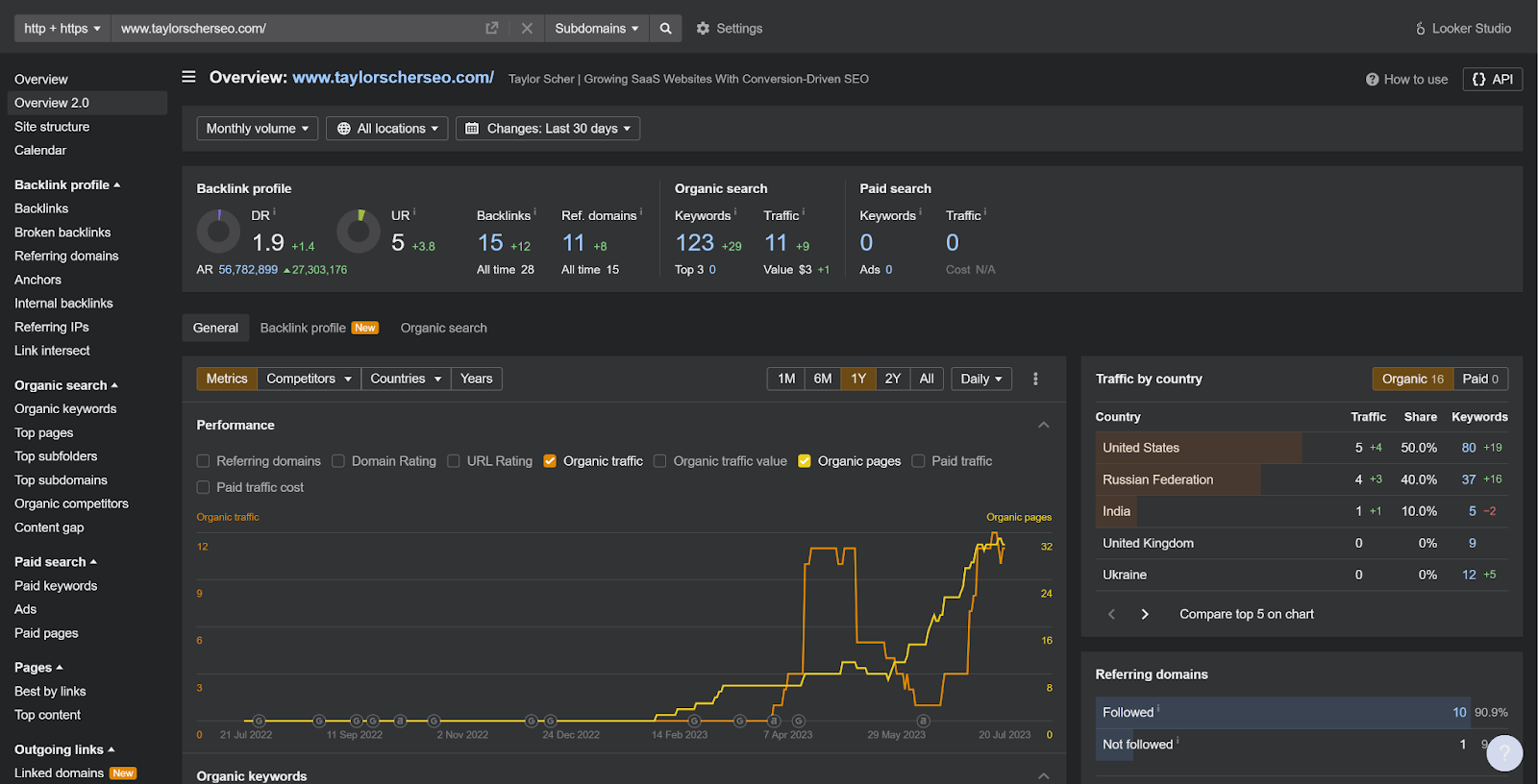This screenshot has height=784, width=1538.
Task: Click the Russian Federation share bar
Action: click(1178, 479)
